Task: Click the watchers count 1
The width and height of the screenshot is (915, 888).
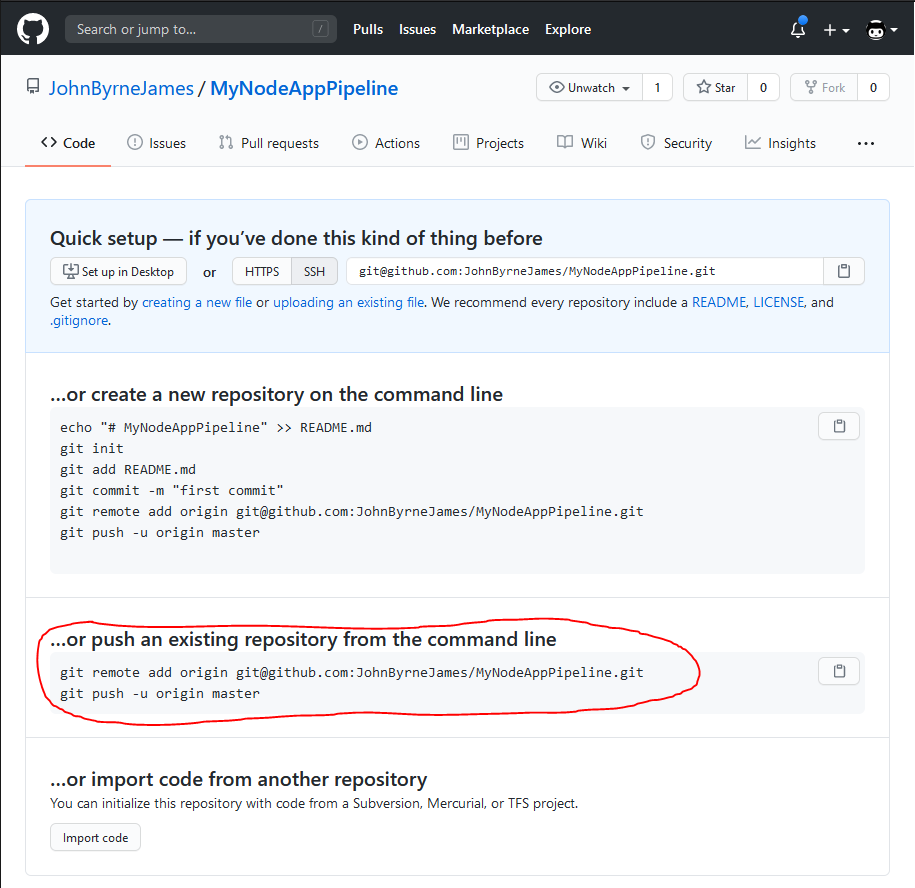Action: click(658, 88)
